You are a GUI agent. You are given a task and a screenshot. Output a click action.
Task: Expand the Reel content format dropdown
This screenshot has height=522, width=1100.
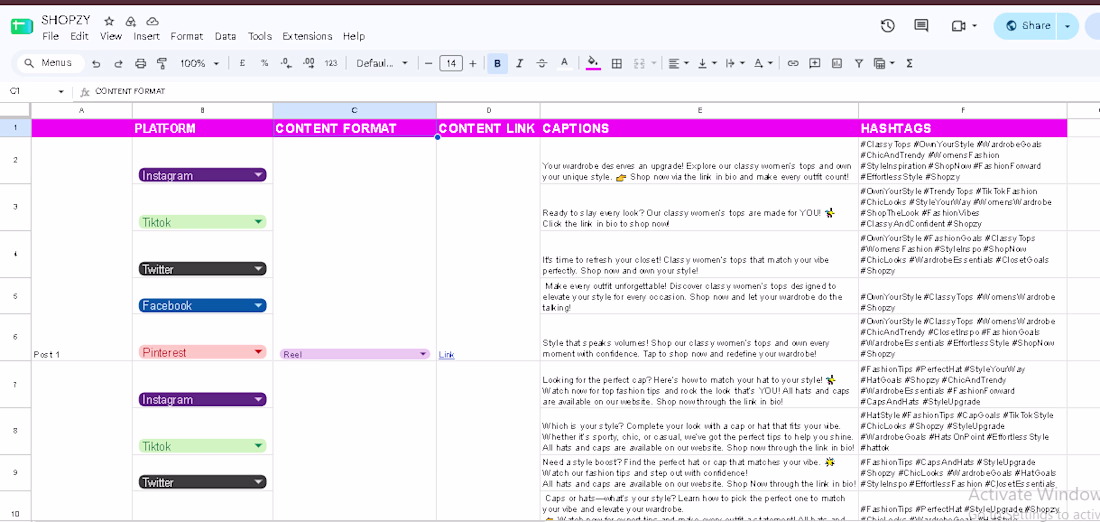coord(355,354)
